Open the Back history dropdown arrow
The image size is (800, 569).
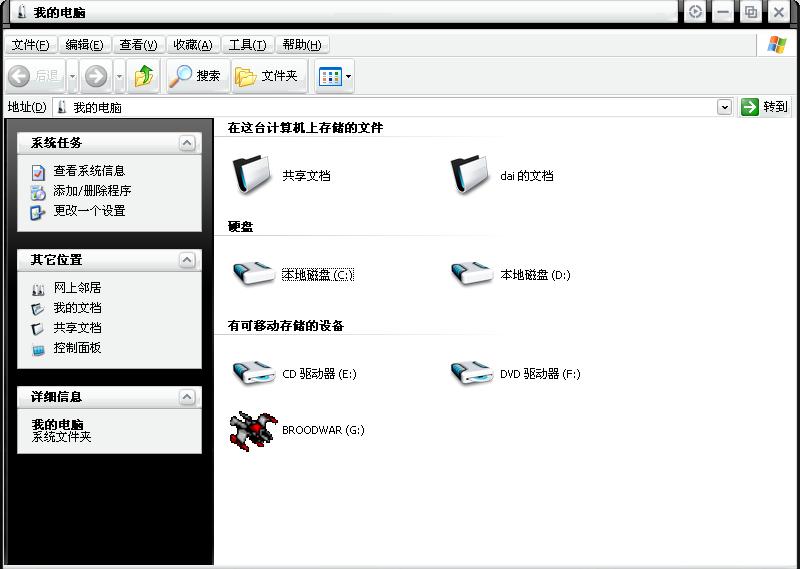point(72,76)
